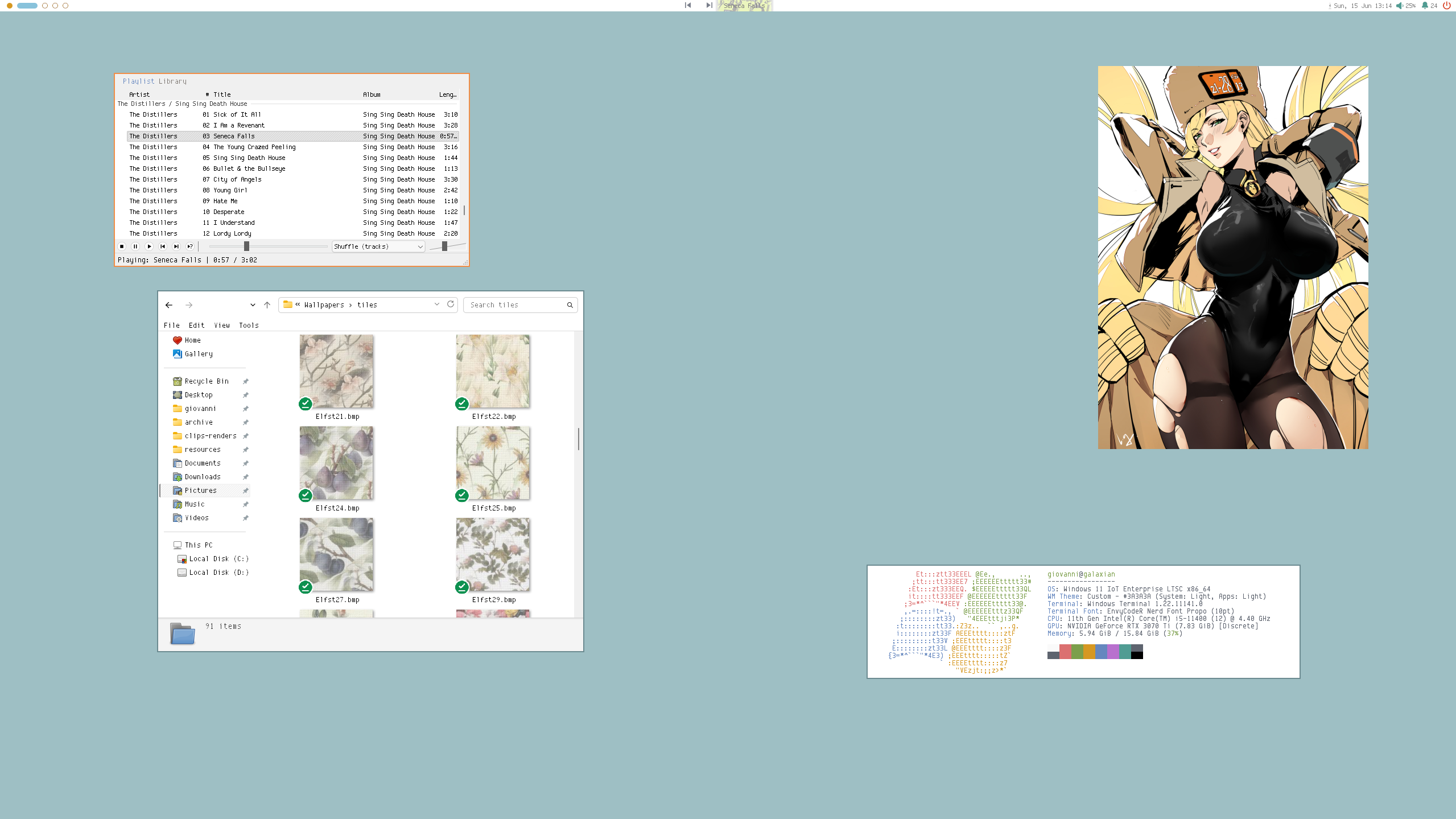Select the Elfst29.bmp thumbnail
The height and width of the screenshot is (819, 1456).
coord(493,554)
